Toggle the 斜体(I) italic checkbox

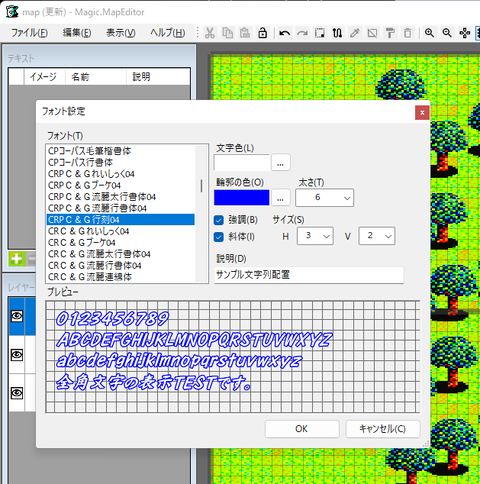tap(219, 237)
